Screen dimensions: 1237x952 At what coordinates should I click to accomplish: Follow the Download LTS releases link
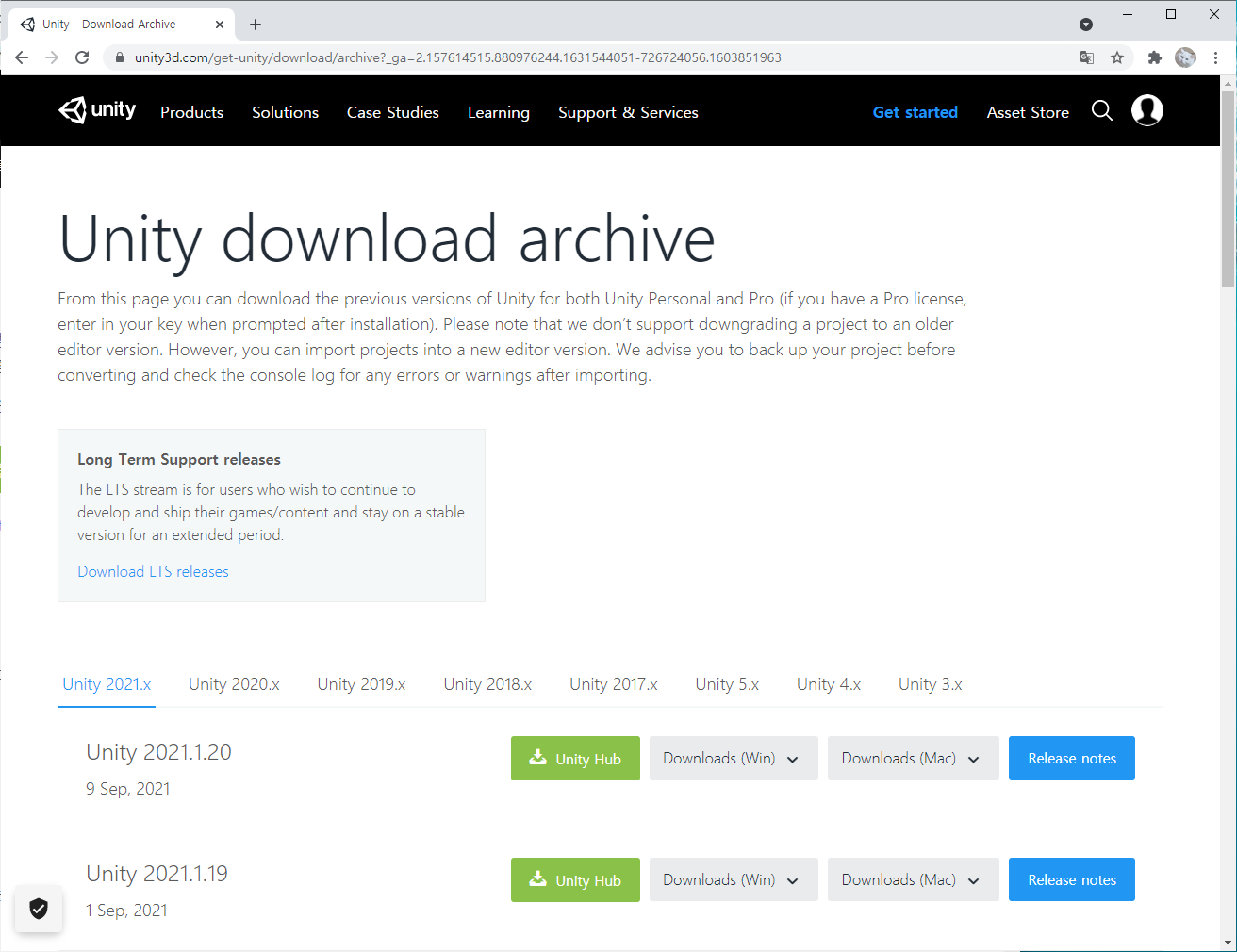click(x=153, y=571)
